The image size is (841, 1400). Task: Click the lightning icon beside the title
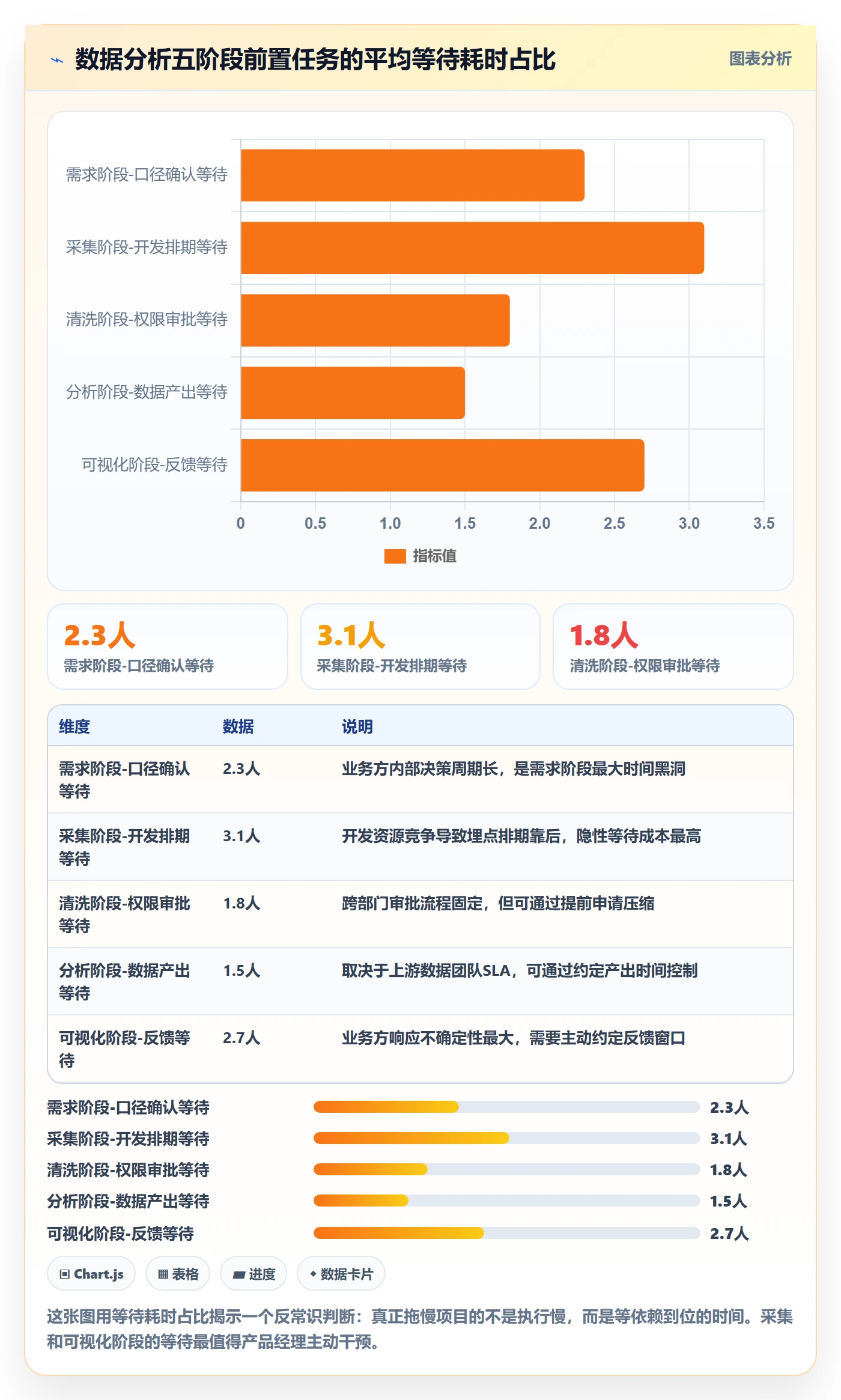point(57,60)
